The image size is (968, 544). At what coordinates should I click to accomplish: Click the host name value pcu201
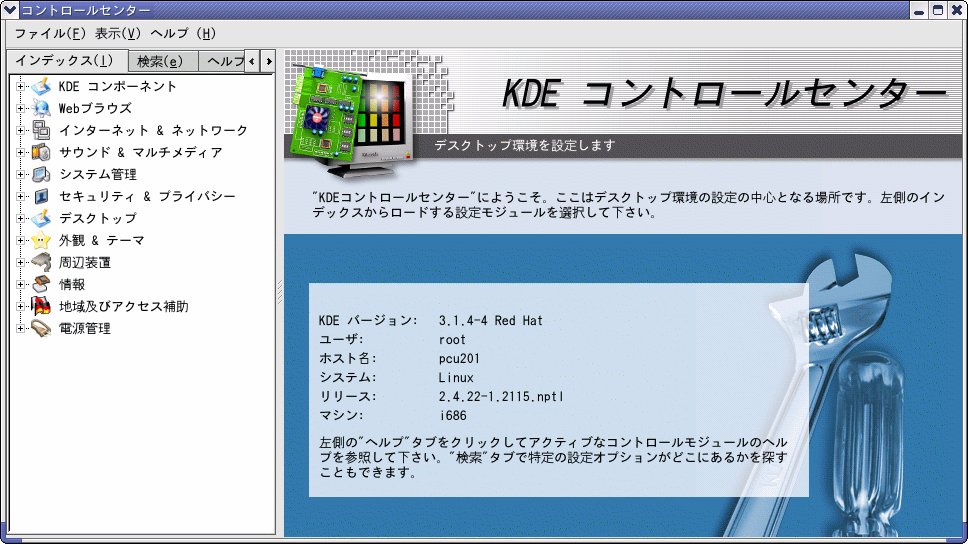tap(459, 359)
